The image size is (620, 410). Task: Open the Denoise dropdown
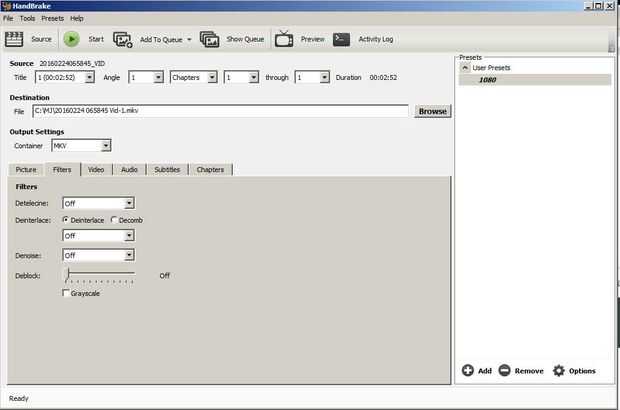click(129, 255)
